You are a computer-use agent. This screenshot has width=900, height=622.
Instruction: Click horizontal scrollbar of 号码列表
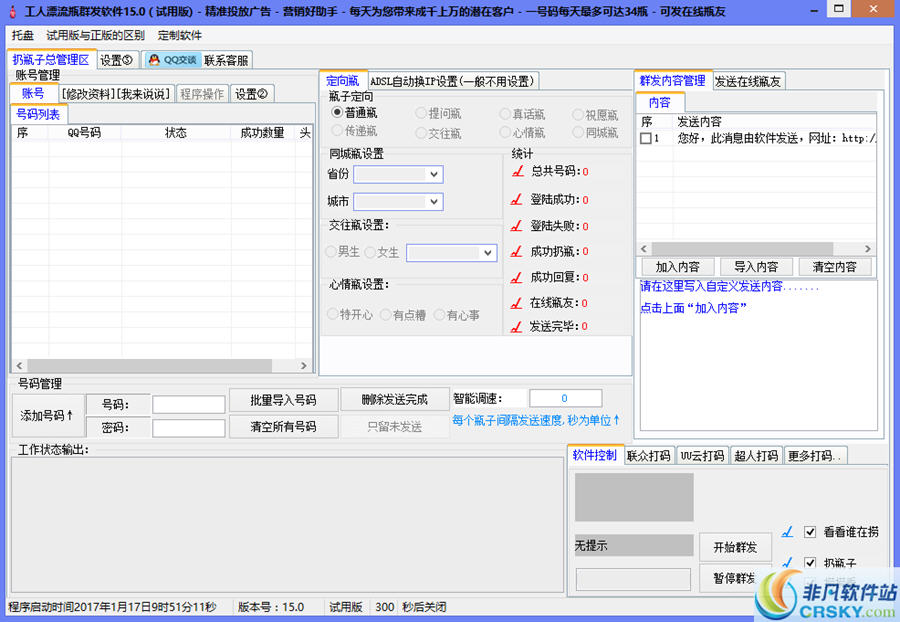pos(149,366)
